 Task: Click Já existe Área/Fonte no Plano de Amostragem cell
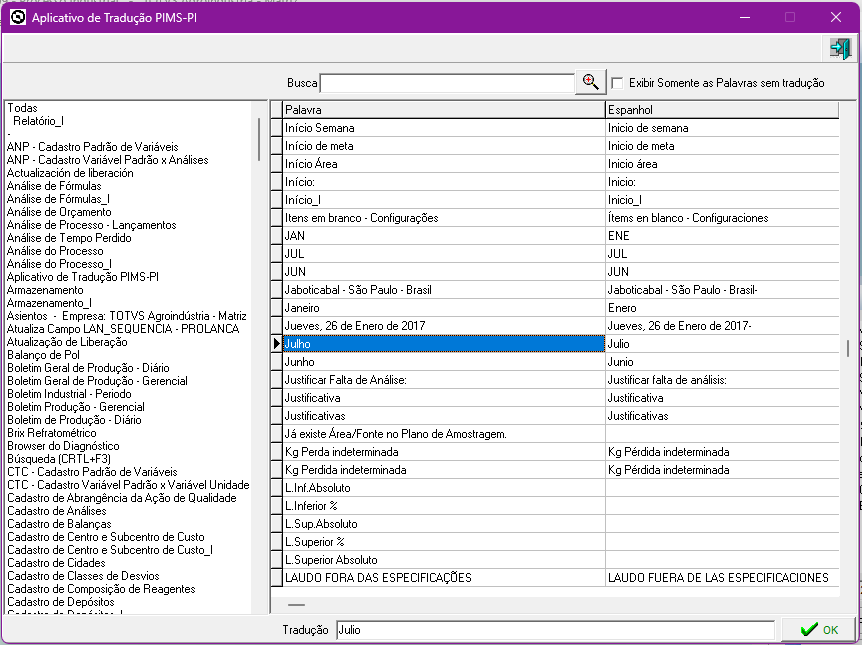click(x=444, y=434)
